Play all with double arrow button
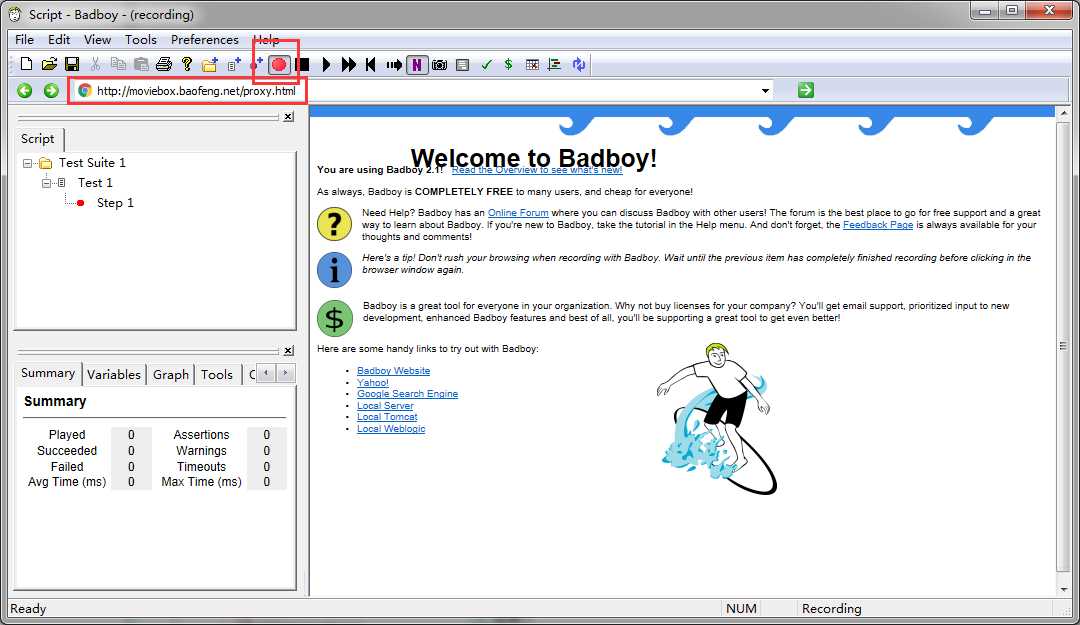Image resolution: width=1080 pixels, height=625 pixels. [349, 65]
